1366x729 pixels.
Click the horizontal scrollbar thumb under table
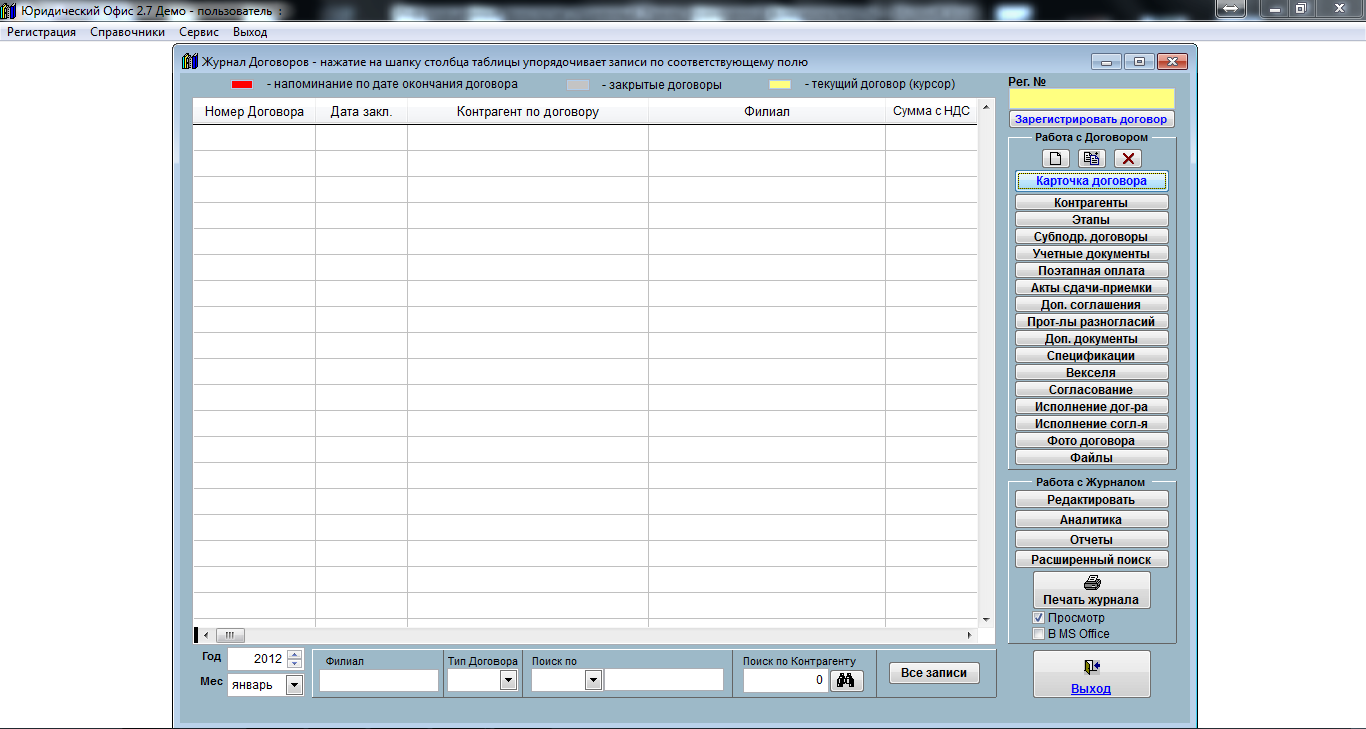coord(230,635)
